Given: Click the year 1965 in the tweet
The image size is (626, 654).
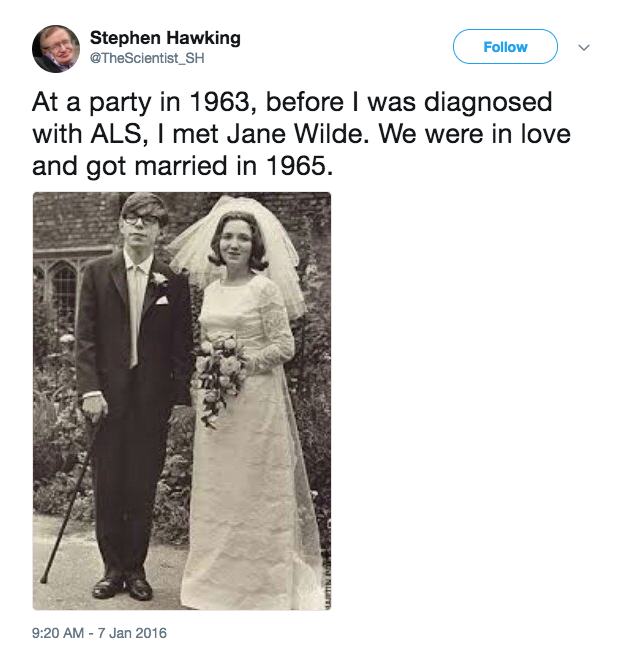Looking at the screenshot, I should [x=299, y=166].
